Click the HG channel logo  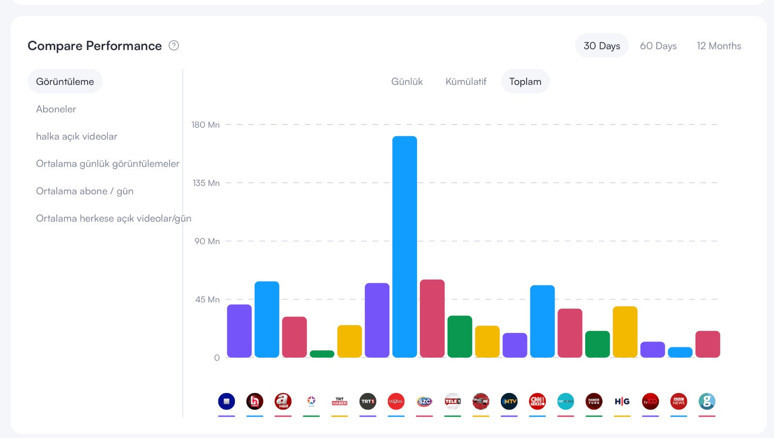(x=622, y=401)
